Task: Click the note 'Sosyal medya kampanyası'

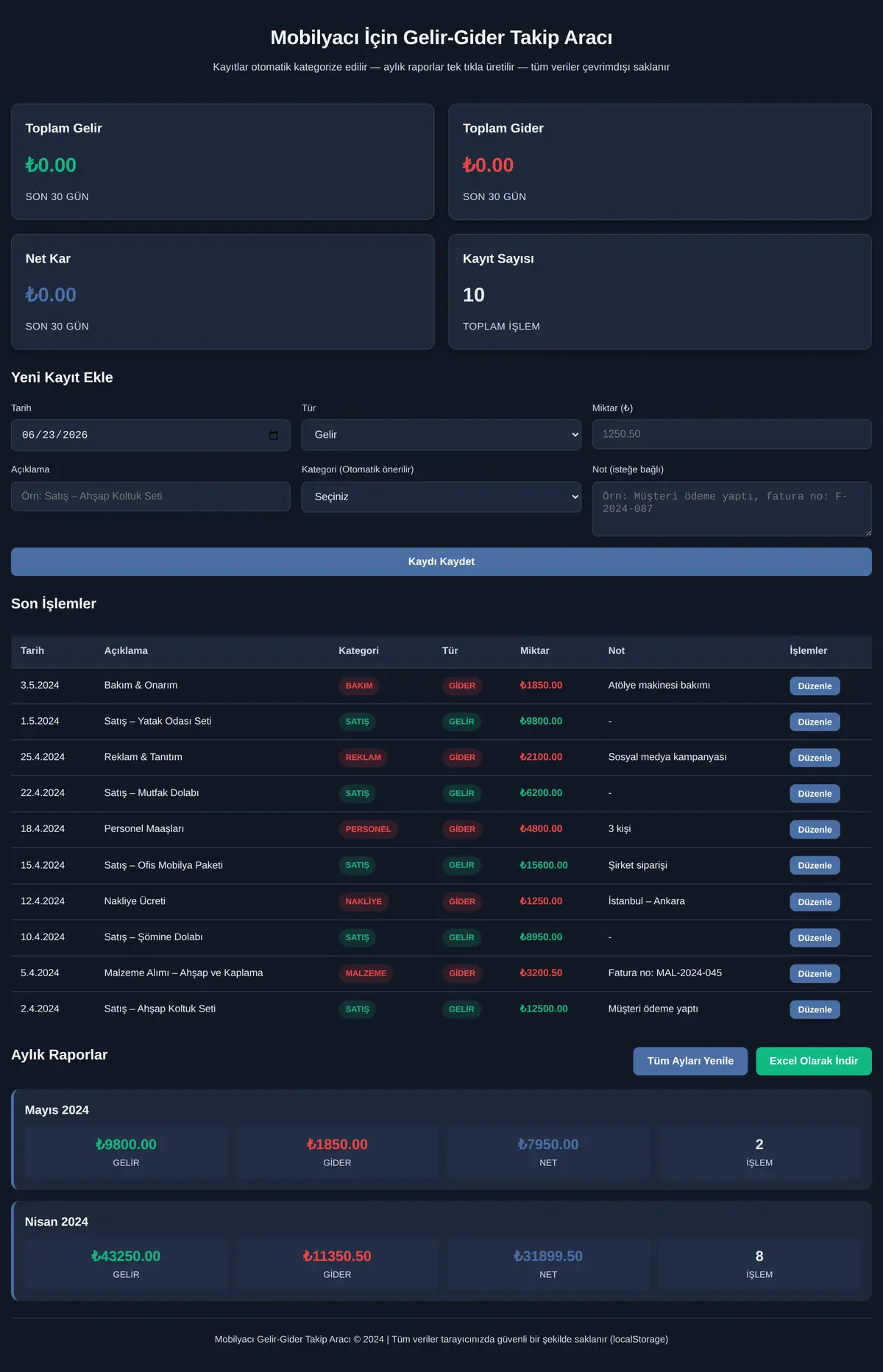Action: (667, 757)
